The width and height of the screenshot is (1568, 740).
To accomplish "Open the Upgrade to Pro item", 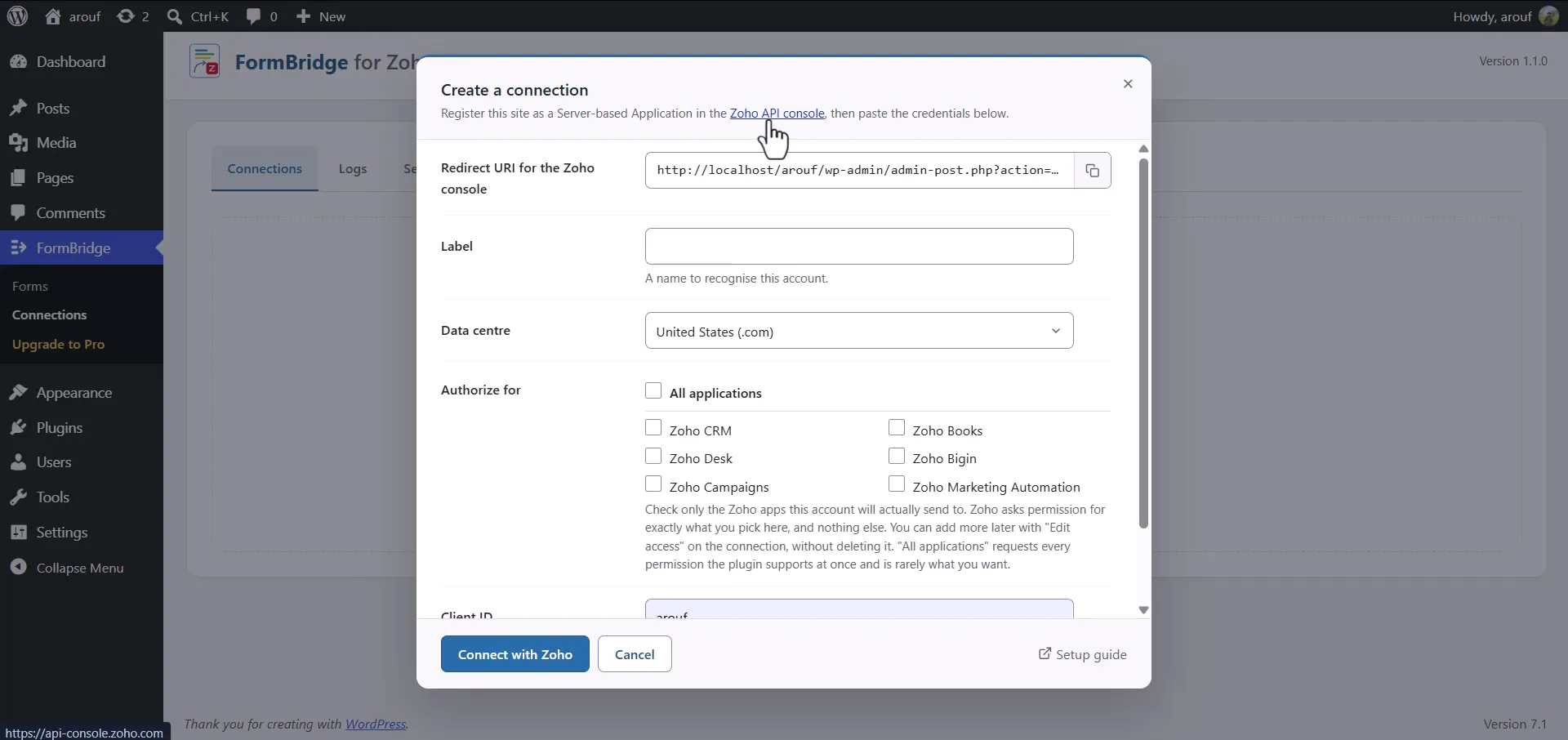I will coord(58,345).
